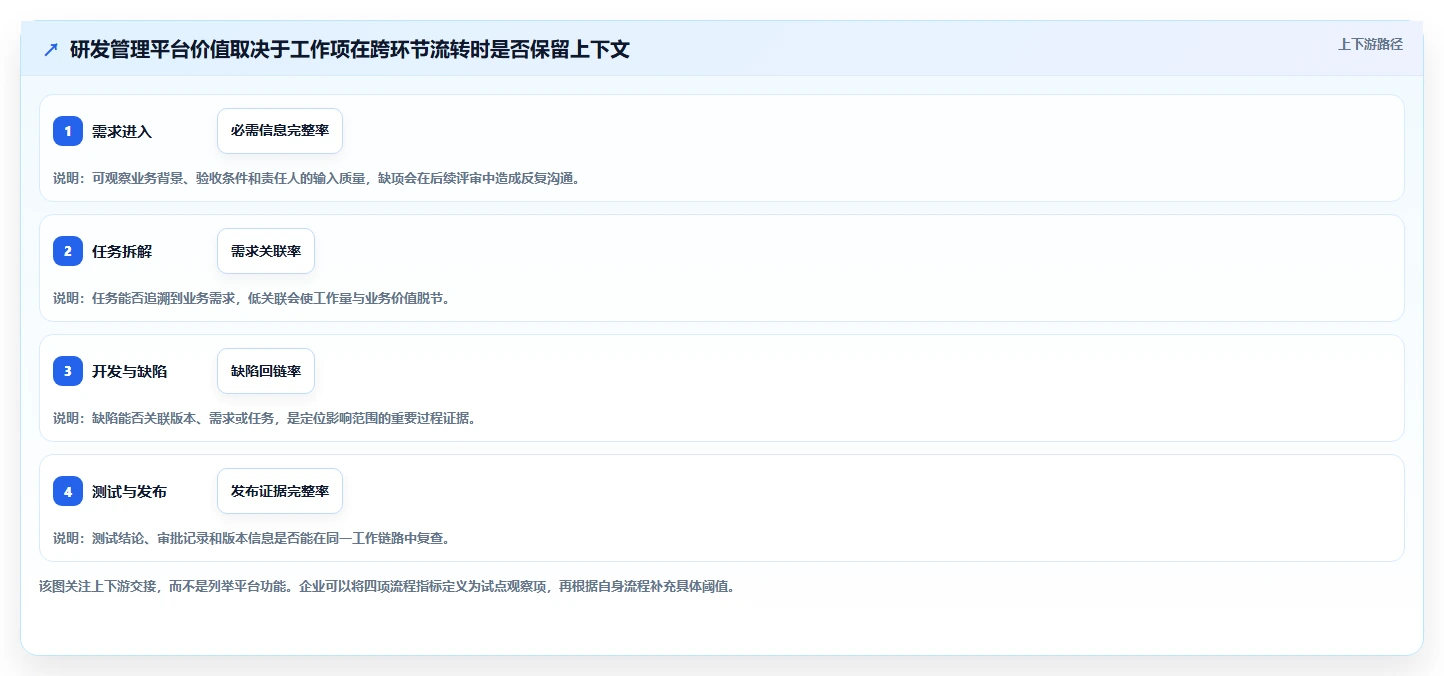Screen dimensions: 1444x676
Task: Click the 上下游路径 label
Action: pyautogui.click(x=1370, y=44)
